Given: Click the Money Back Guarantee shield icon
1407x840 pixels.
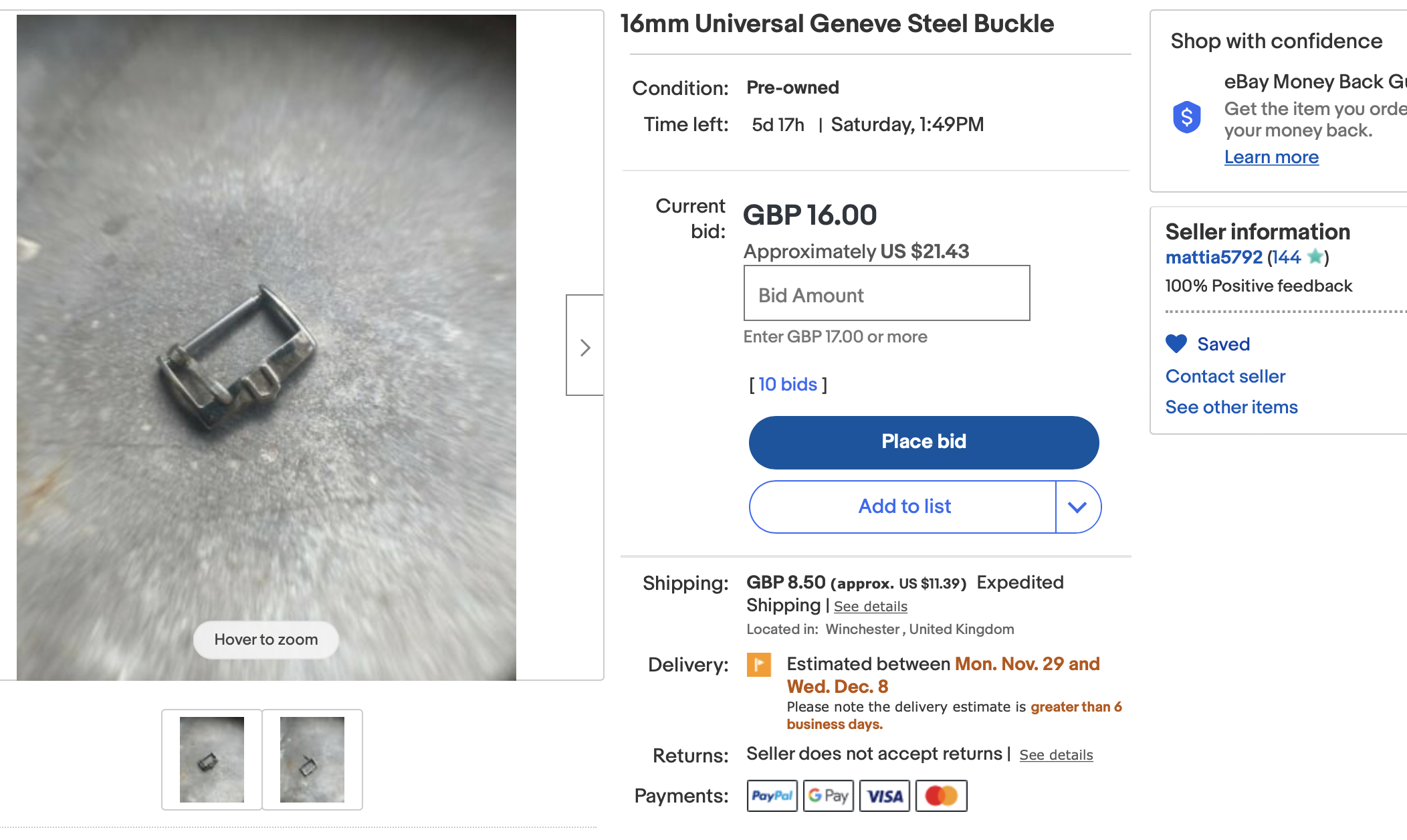Looking at the screenshot, I should [x=1187, y=118].
